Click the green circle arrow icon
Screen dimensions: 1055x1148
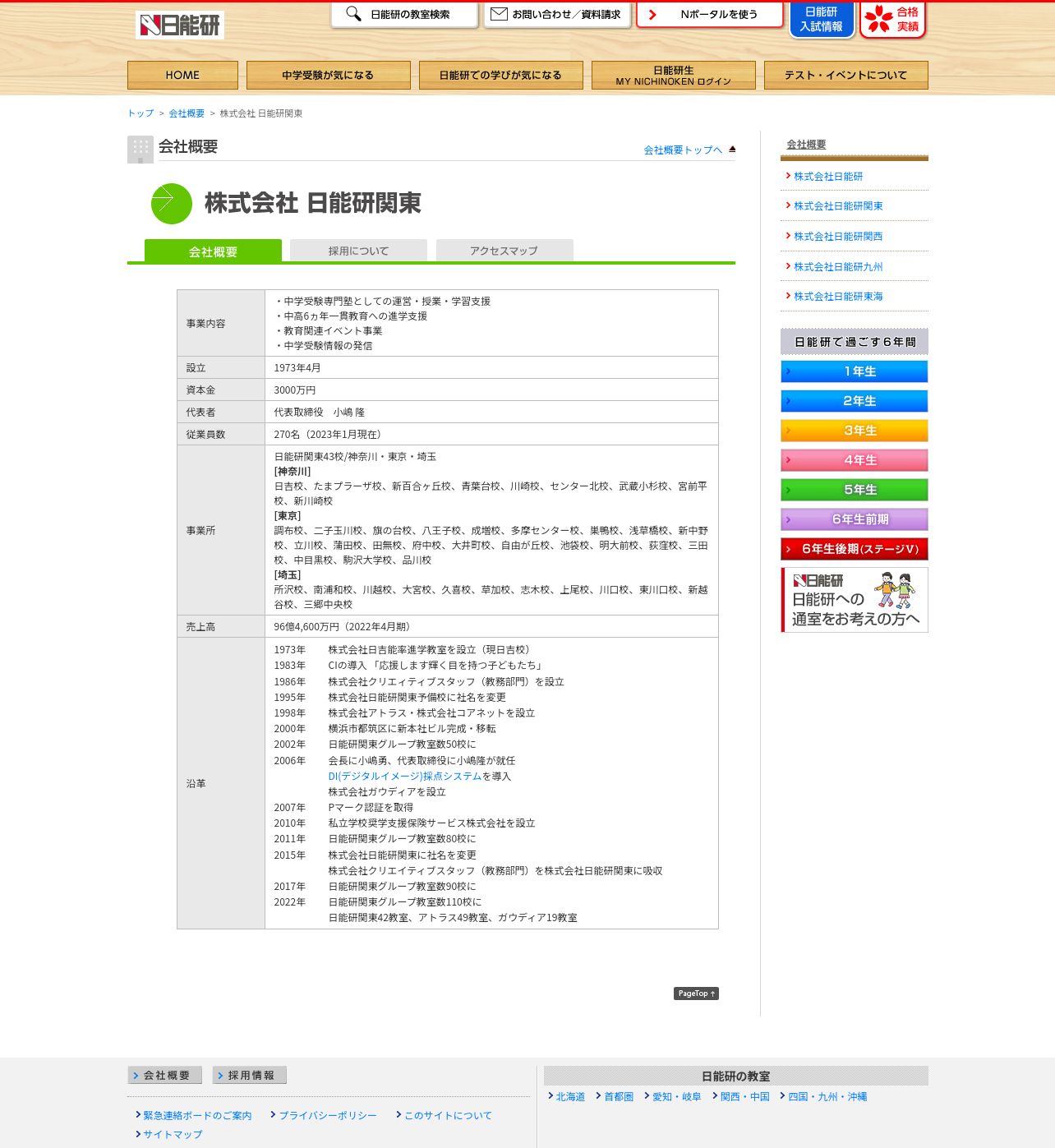click(x=172, y=204)
